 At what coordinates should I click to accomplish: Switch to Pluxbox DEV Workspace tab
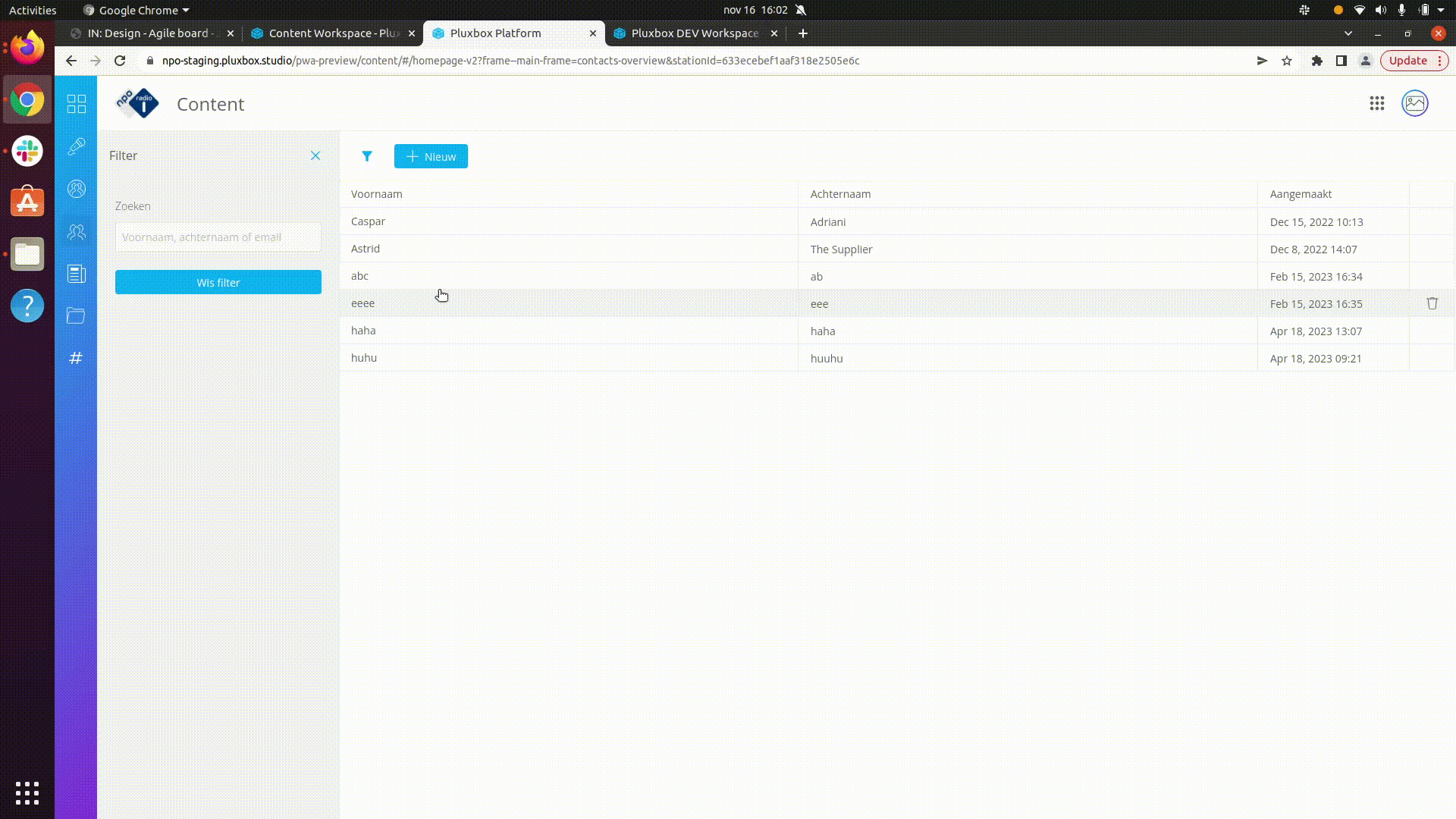[x=694, y=33]
